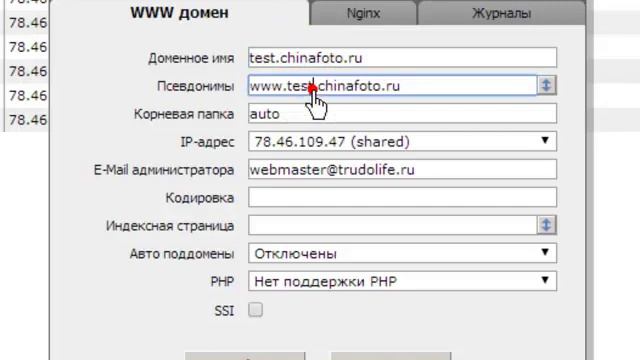640x360 pixels.
Task: Click the Корневая папка label
Action: click(x=184, y=114)
